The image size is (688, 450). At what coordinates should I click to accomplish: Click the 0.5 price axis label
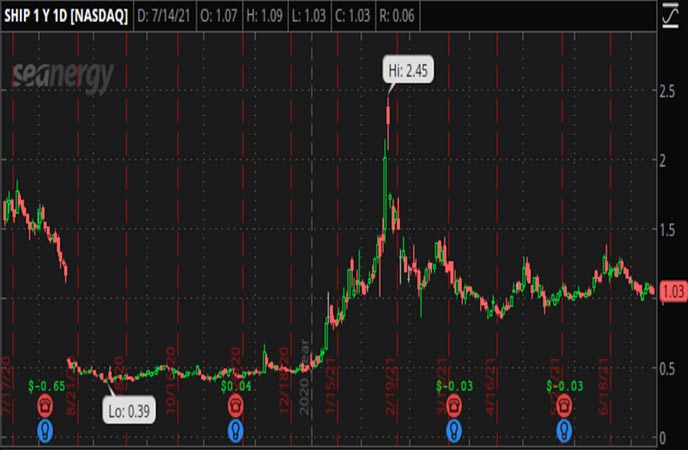pyautogui.click(x=667, y=369)
